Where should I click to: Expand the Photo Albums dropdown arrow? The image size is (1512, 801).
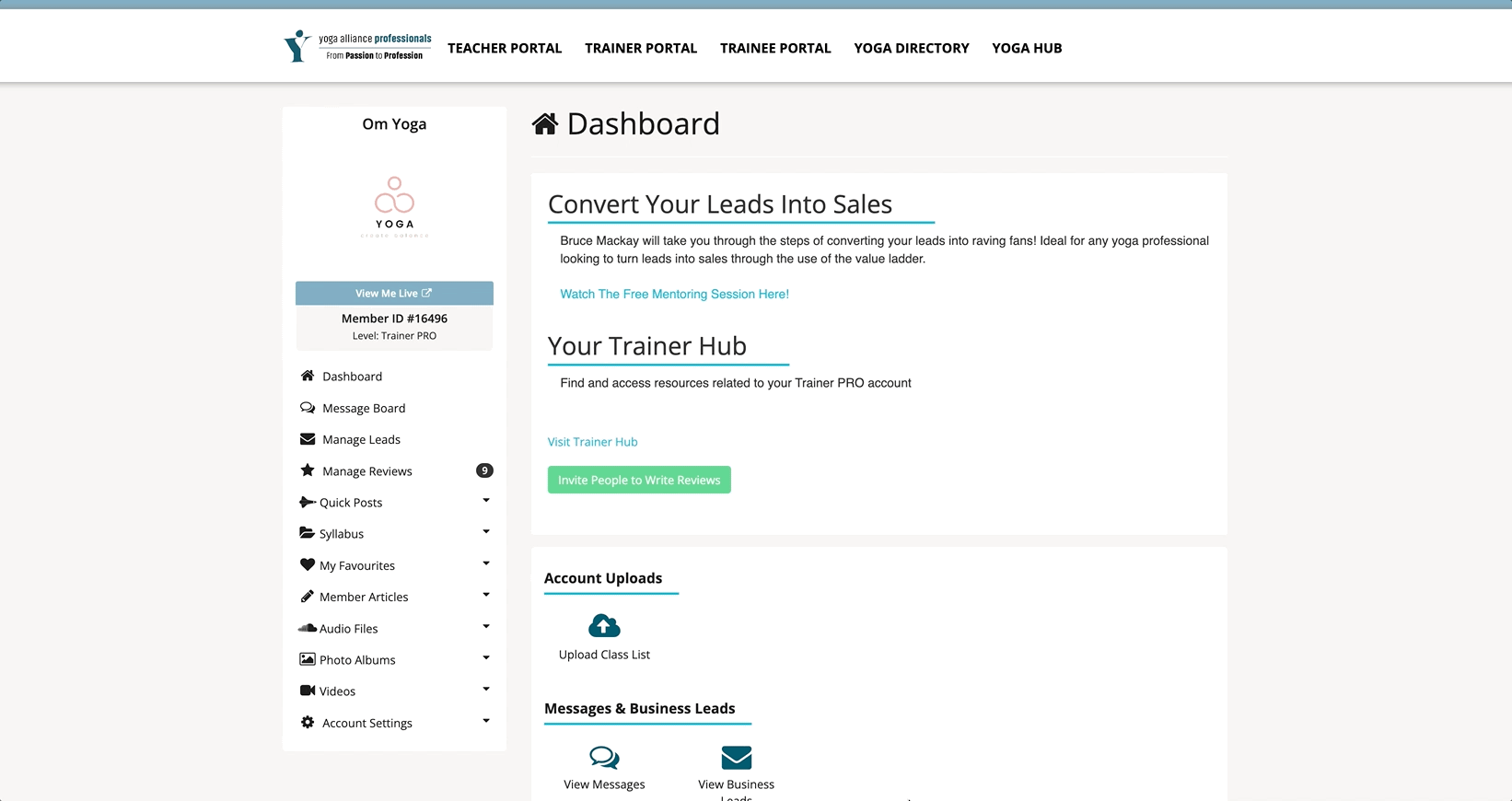tap(486, 658)
